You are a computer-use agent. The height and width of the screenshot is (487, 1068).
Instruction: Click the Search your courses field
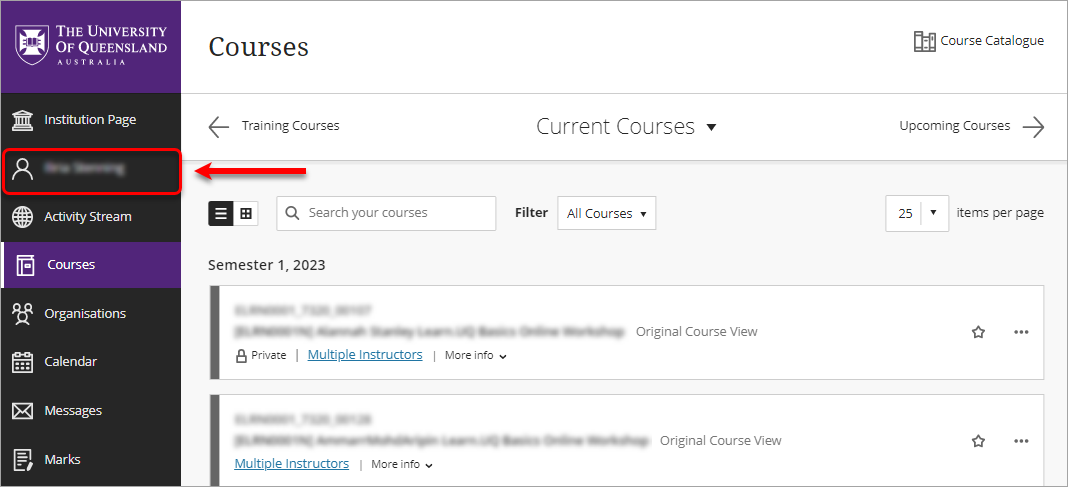pyautogui.click(x=386, y=213)
